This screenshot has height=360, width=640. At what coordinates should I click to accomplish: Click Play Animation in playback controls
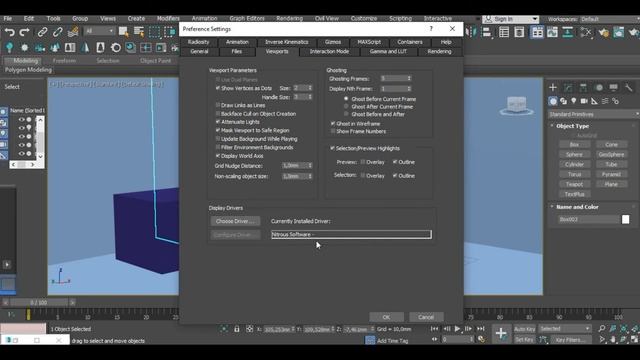point(457,329)
